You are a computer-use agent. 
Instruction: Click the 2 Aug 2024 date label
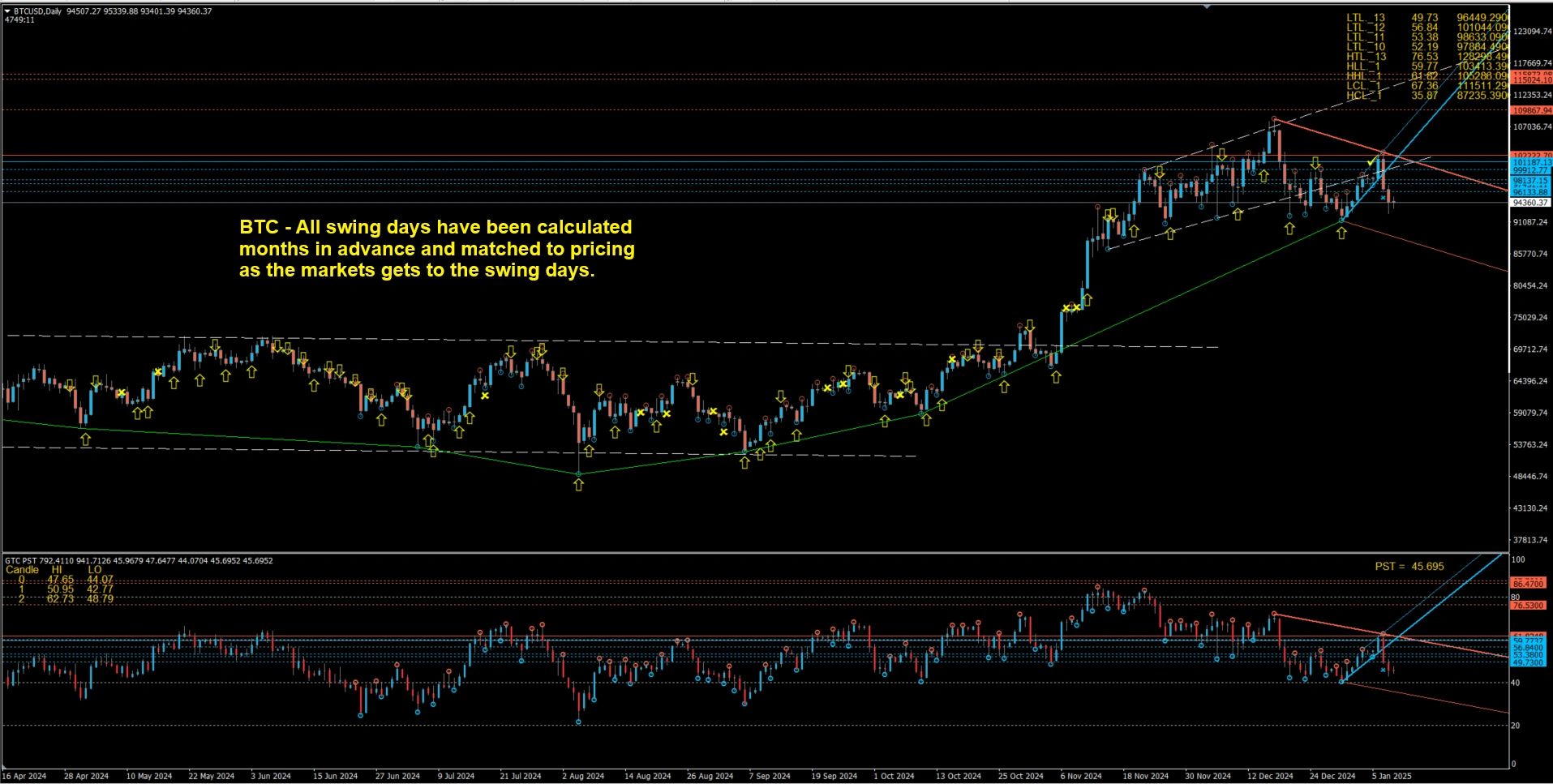[583, 776]
